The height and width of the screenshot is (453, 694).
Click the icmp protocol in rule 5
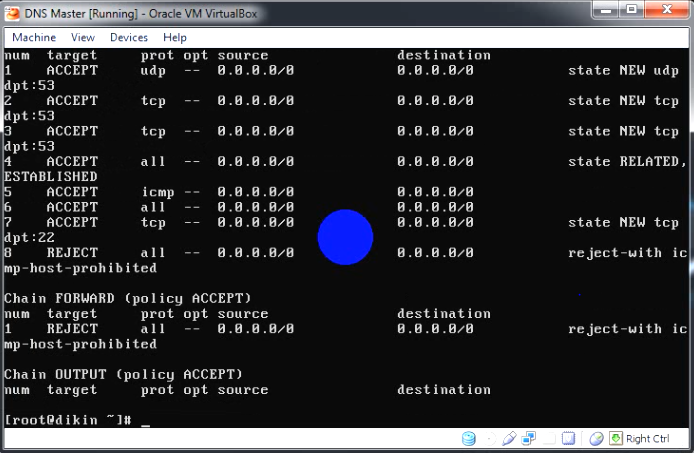click(x=158, y=192)
